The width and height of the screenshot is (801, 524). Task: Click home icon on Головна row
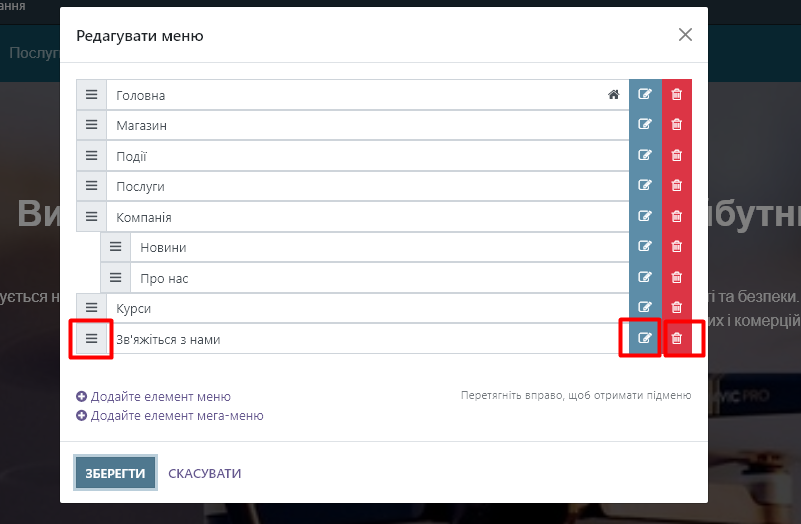pyautogui.click(x=614, y=95)
